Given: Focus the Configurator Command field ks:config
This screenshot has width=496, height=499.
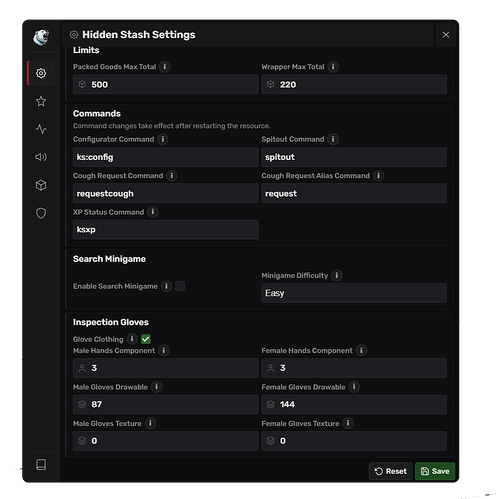Looking at the screenshot, I should 166,157.
